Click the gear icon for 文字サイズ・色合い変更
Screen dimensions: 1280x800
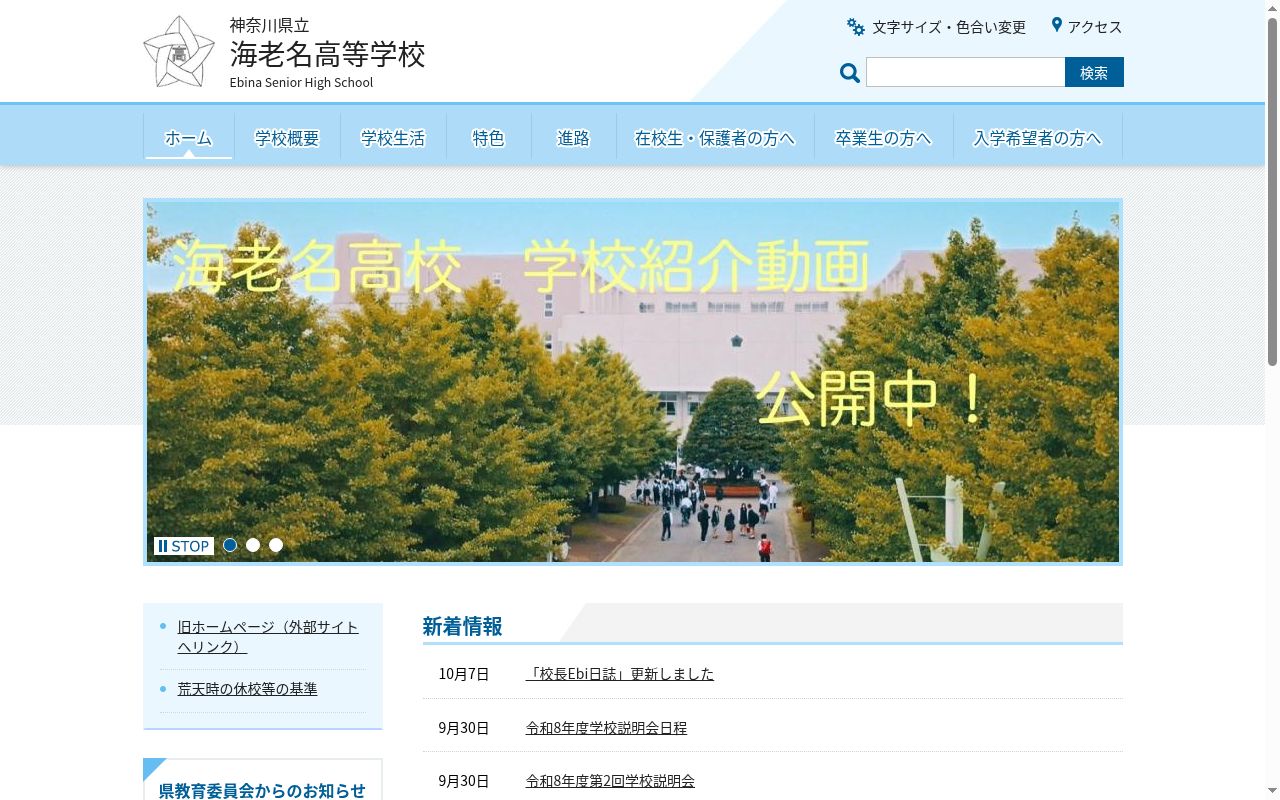coord(856,27)
